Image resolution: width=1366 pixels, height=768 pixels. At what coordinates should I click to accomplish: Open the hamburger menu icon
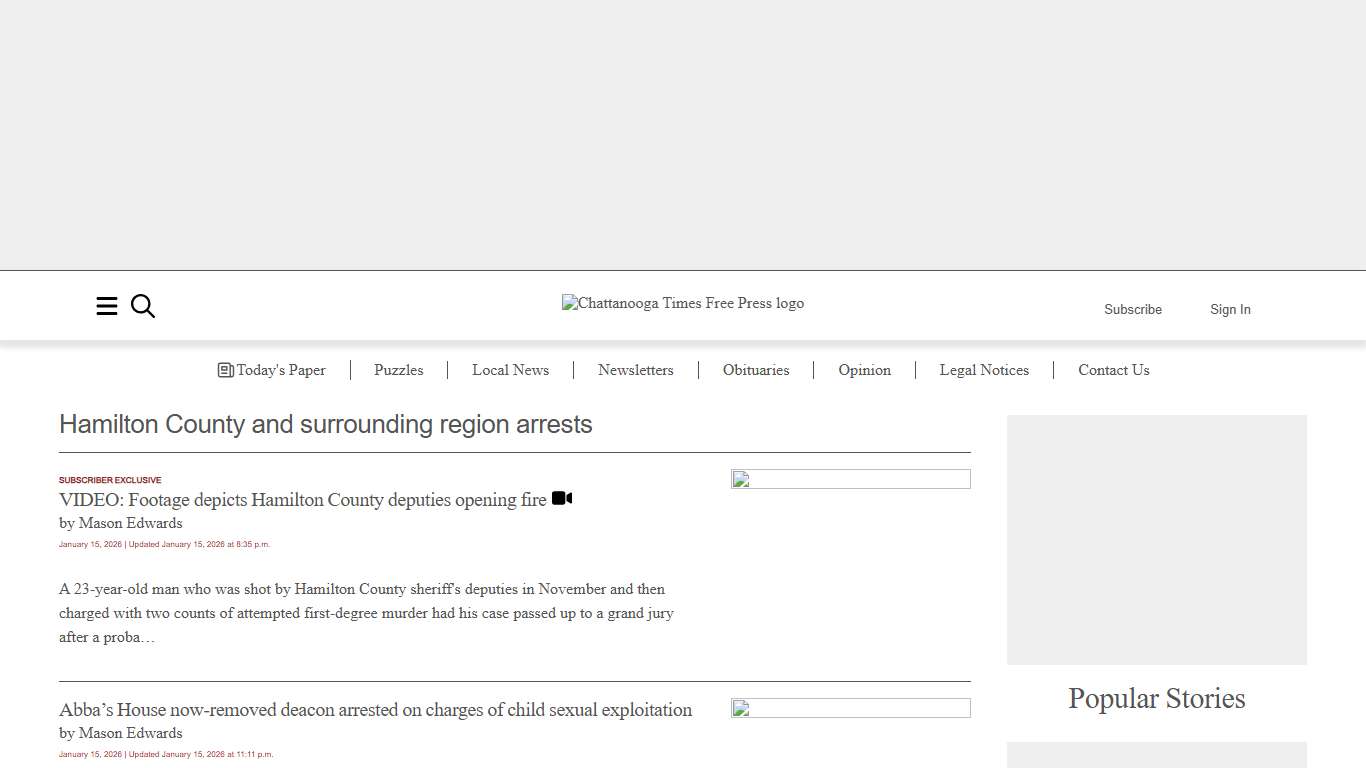tap(107, 306)
